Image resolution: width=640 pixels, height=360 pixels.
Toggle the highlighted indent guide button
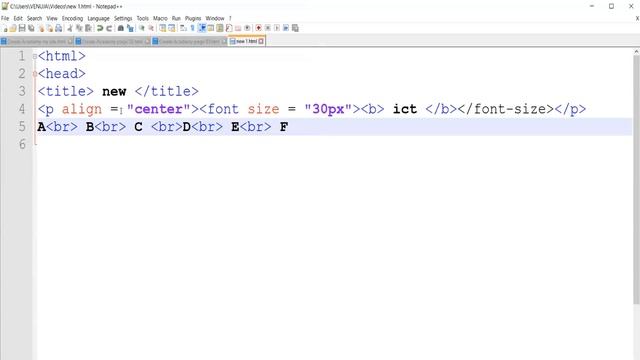click(202, 28)
